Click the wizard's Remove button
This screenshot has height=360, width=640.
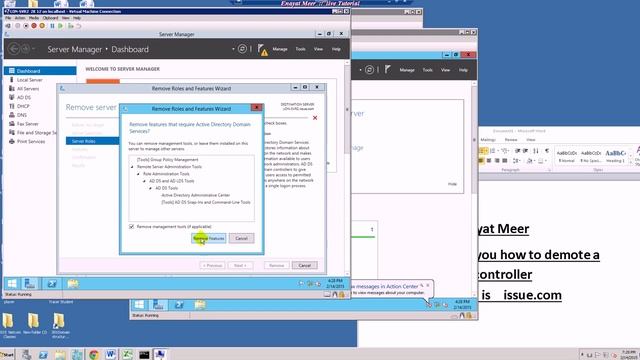tap(277, 265)
